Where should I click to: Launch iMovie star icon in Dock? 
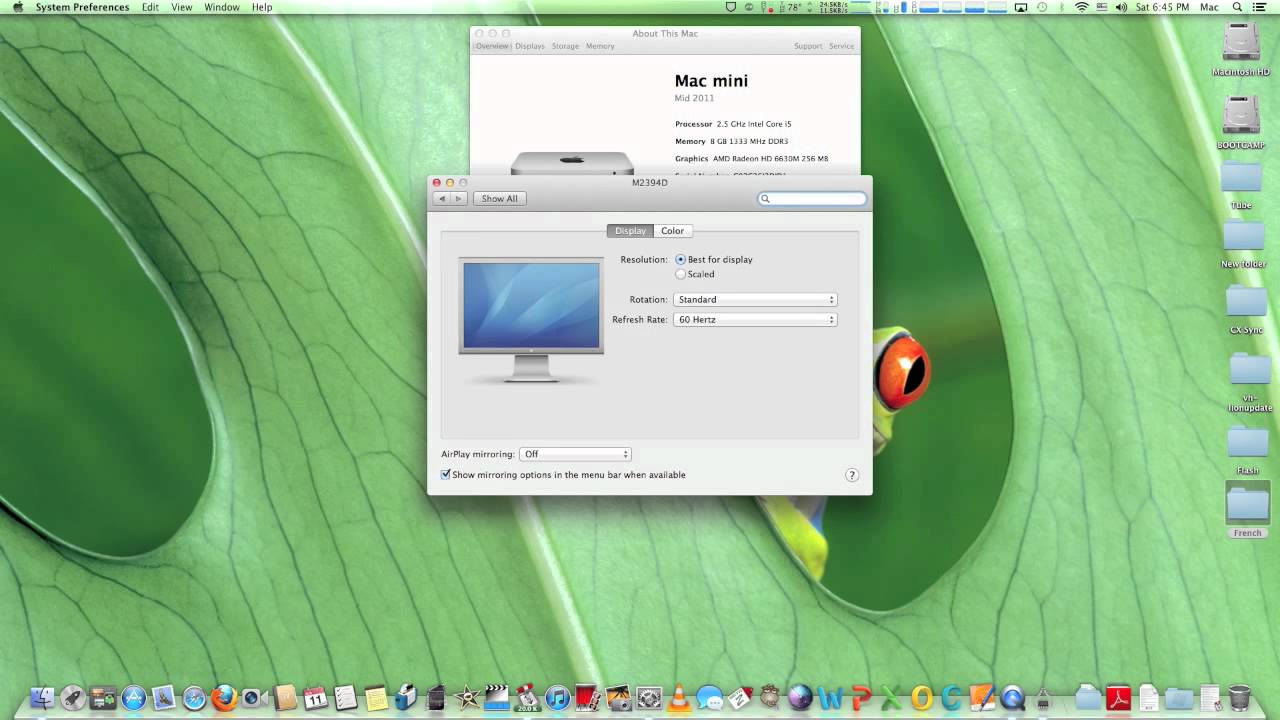coord(467,697)
